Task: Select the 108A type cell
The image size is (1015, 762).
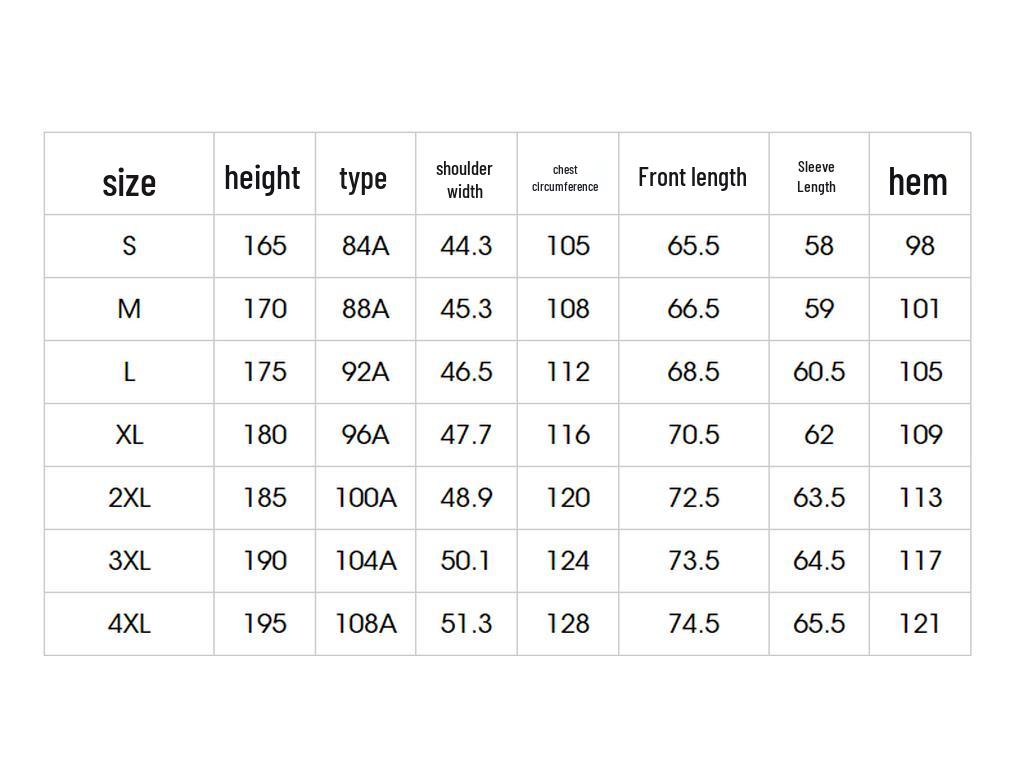Action: click(x=365, y=624)
